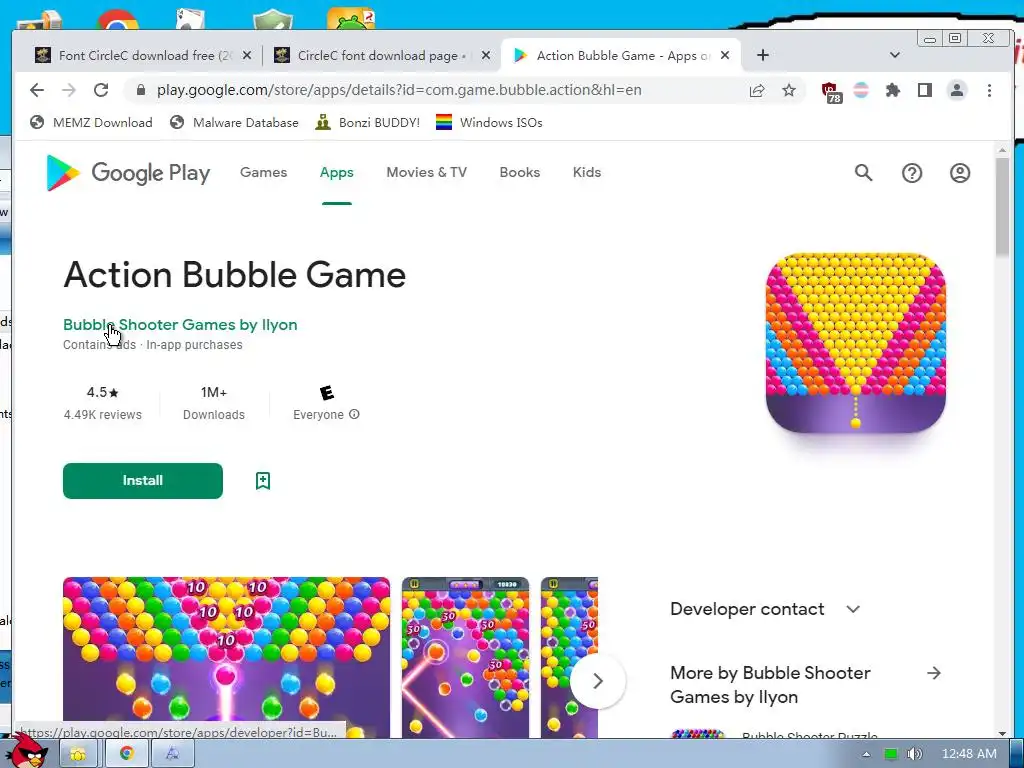Go to the Movies & TV section
The image size is (1024, 768).
click(x=426, y=172)
